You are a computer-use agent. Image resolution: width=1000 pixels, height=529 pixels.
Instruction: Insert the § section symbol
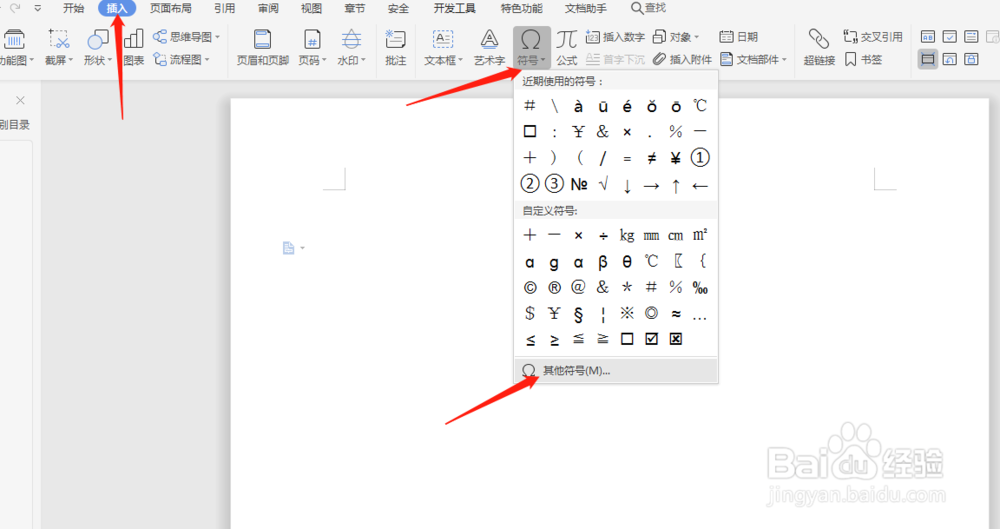pyautogui.click(x=578, y=313)
